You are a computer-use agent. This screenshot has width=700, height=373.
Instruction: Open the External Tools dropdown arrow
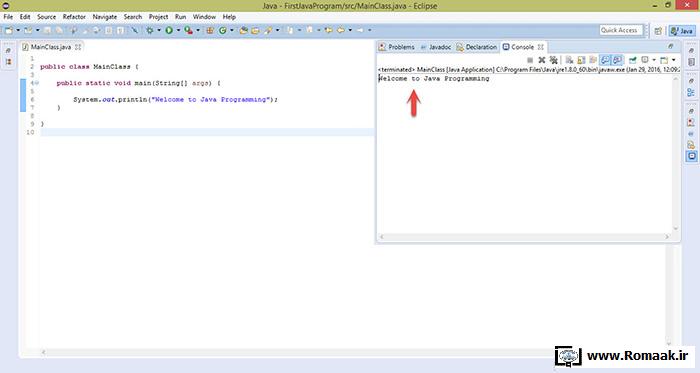(198, 30)
